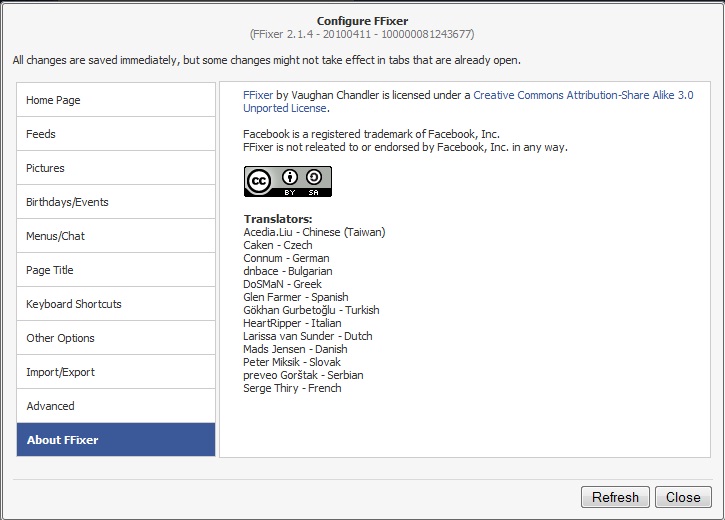Viewport: 725px width, 520px height.
Task: Click the Translators heading
Action: tap(278, 219)
